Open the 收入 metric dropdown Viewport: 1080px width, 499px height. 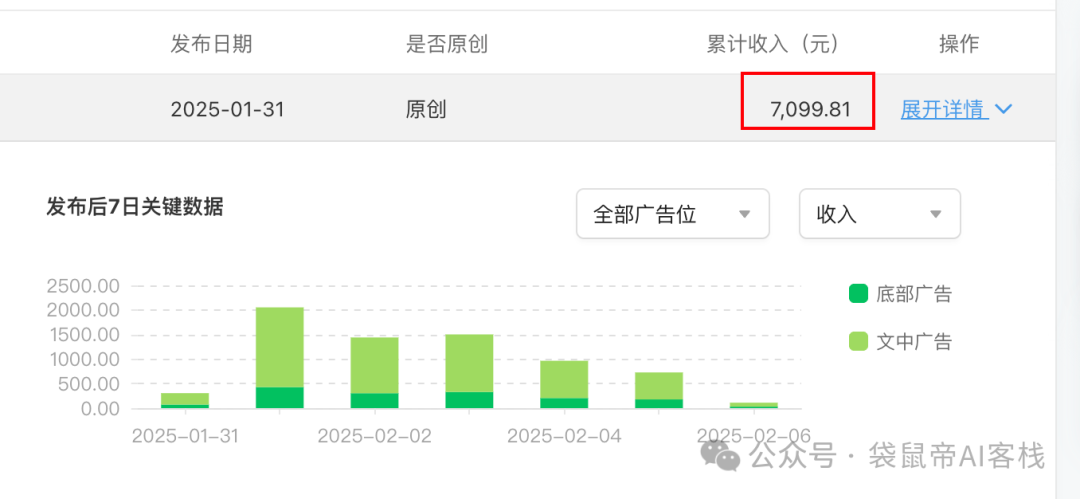880,214
